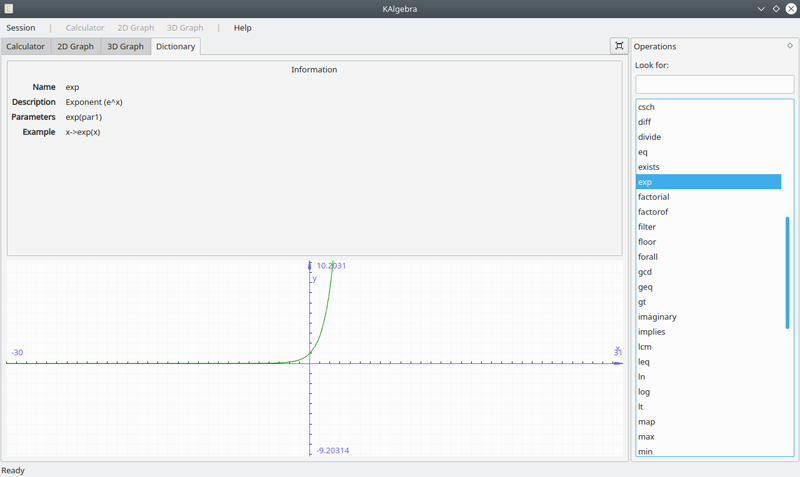Select the 'ln' operation entry
800x477 pixels.
pos(642,377)
